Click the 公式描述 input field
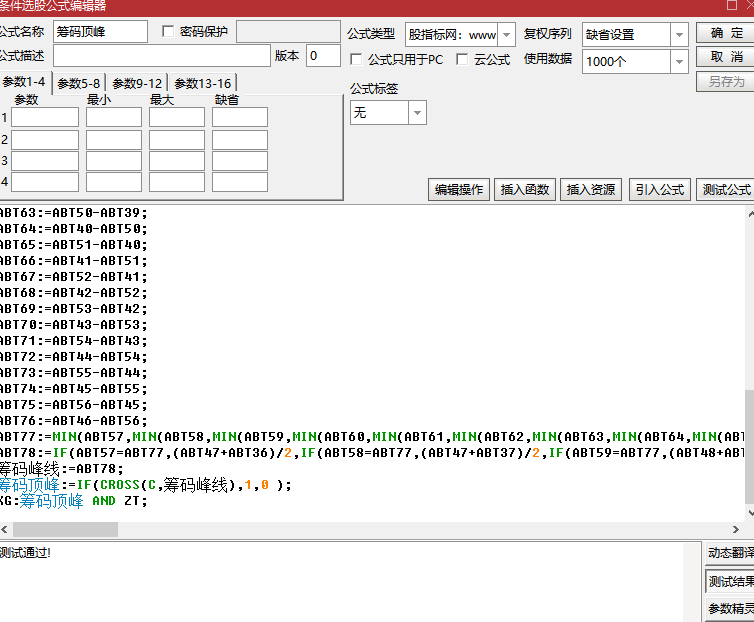 tap(162, 56)
